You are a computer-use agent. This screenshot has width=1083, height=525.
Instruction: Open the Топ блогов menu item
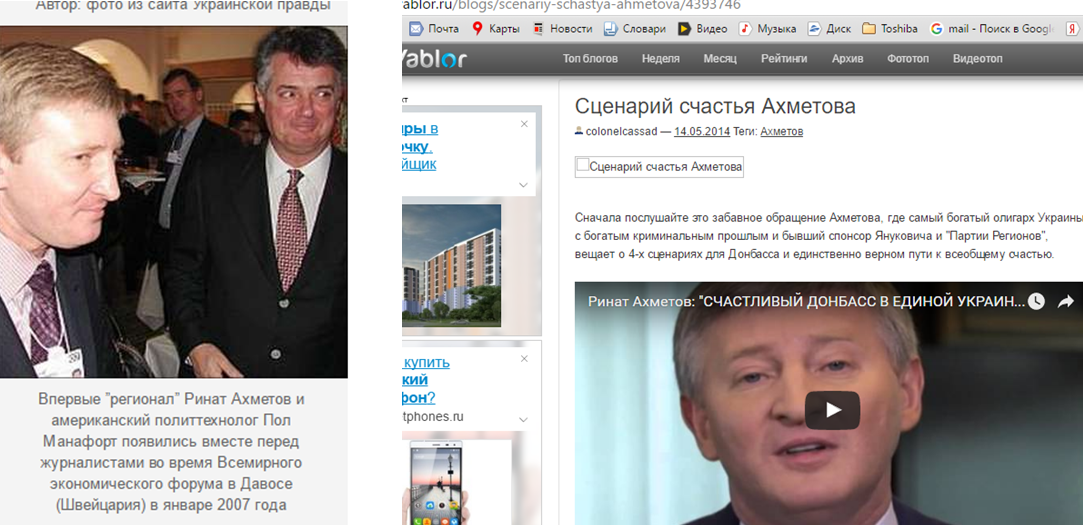click(590, 59)
